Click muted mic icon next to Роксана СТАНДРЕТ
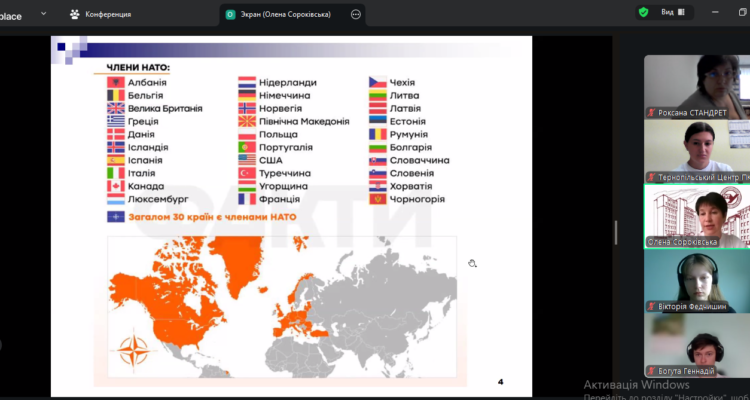This screenshot has height=400, width=750. click(651, 113)
